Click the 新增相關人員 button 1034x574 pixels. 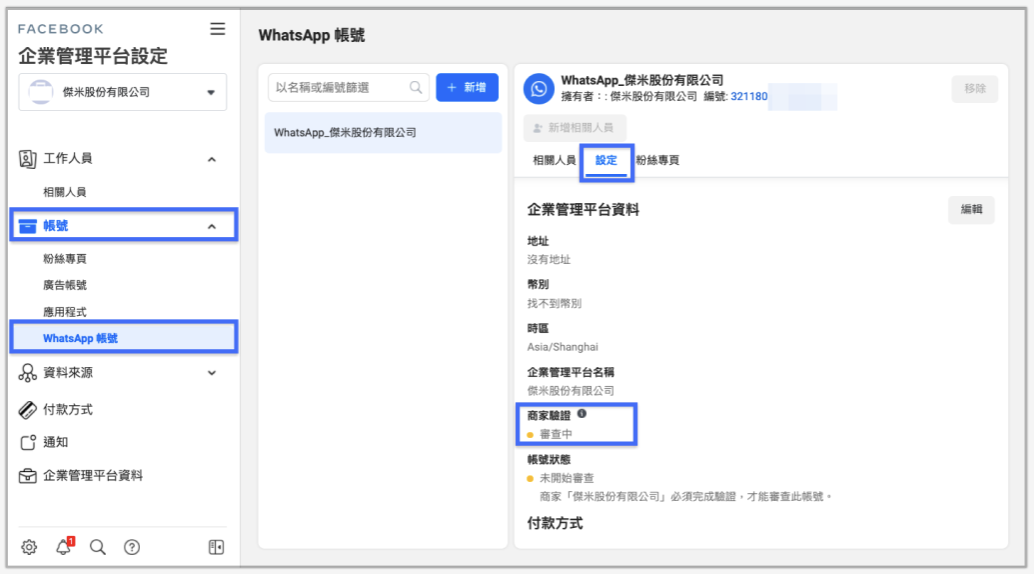click(x=574, y=128)
